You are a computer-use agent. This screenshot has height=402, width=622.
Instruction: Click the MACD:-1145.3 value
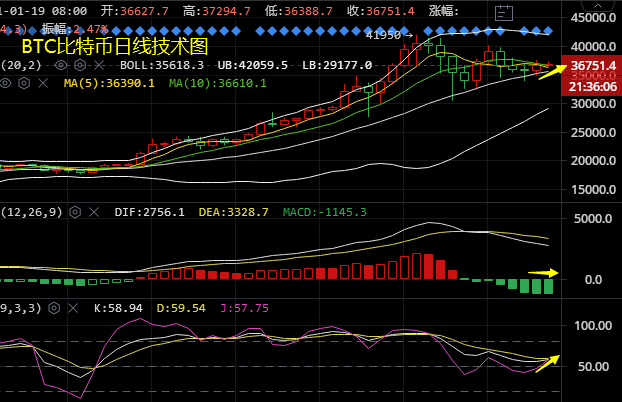(324, 212)
